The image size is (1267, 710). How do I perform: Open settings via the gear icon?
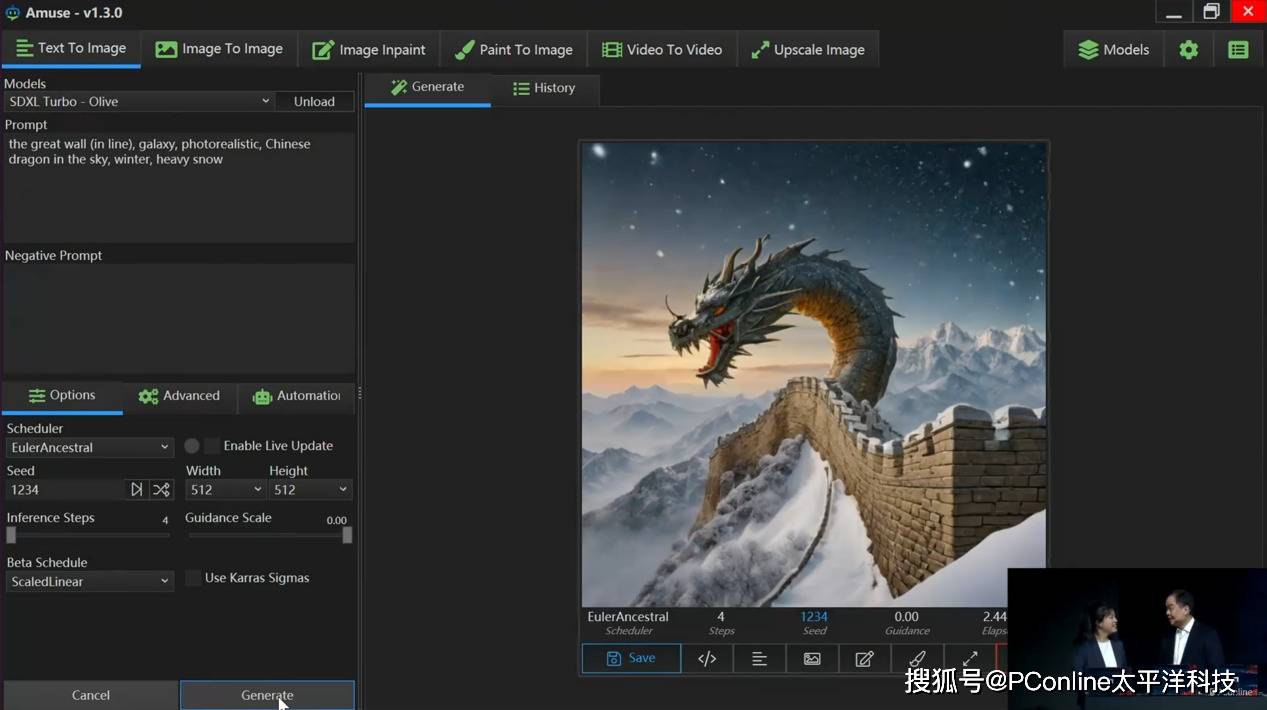(x=1188, y=49)
